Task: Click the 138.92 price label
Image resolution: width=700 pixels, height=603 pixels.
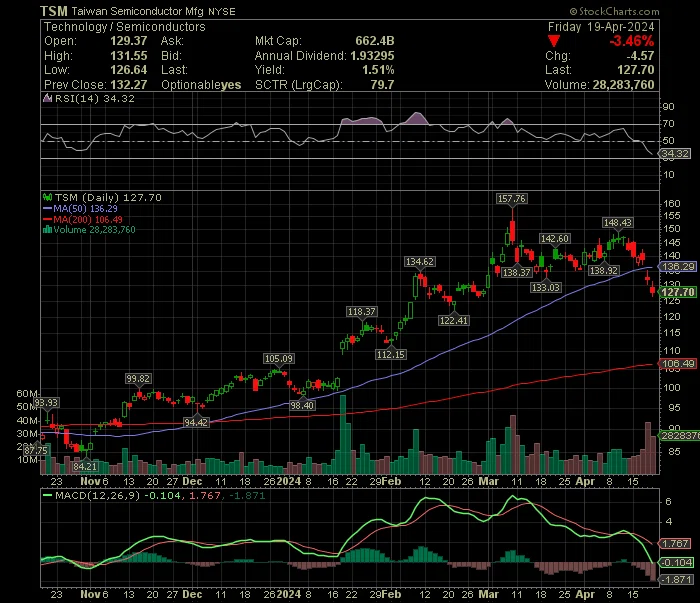Action: 604,270
